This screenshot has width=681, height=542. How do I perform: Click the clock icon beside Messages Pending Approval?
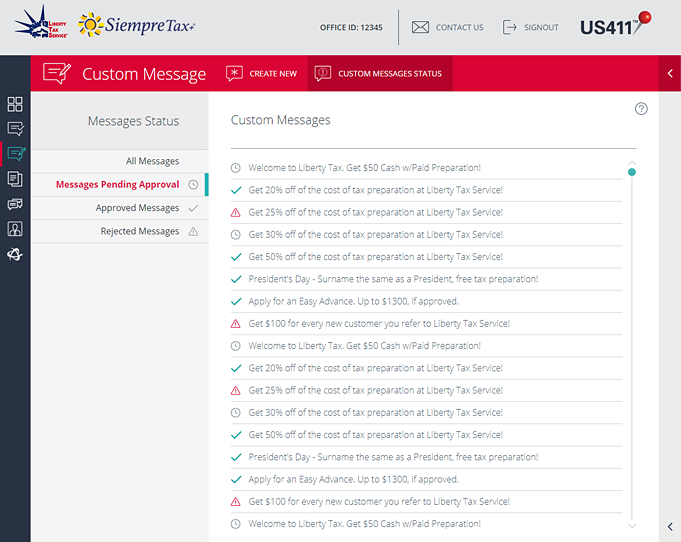pos(193,185)
